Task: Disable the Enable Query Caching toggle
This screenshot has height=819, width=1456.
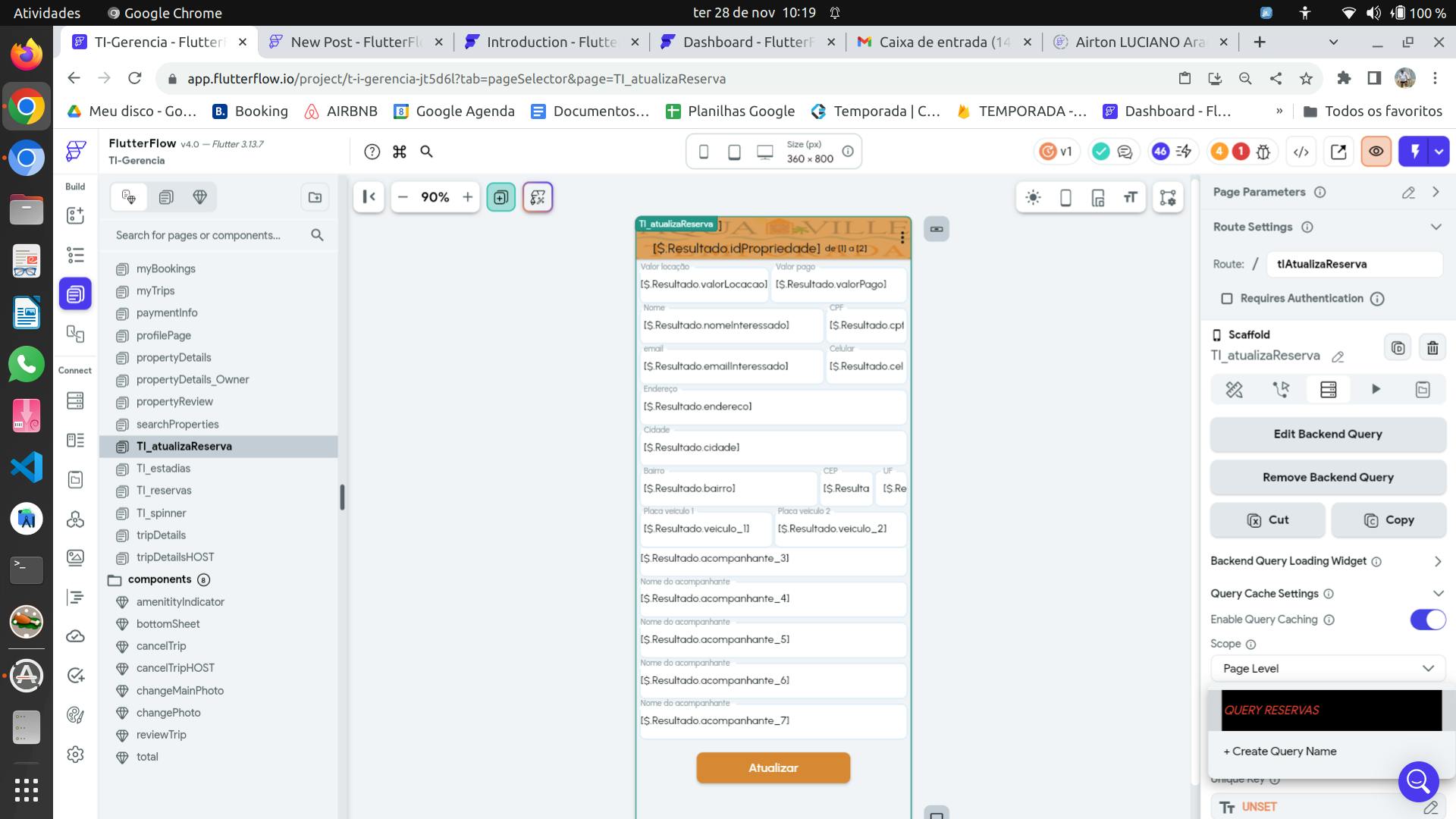Action: tap(1427, 620)
